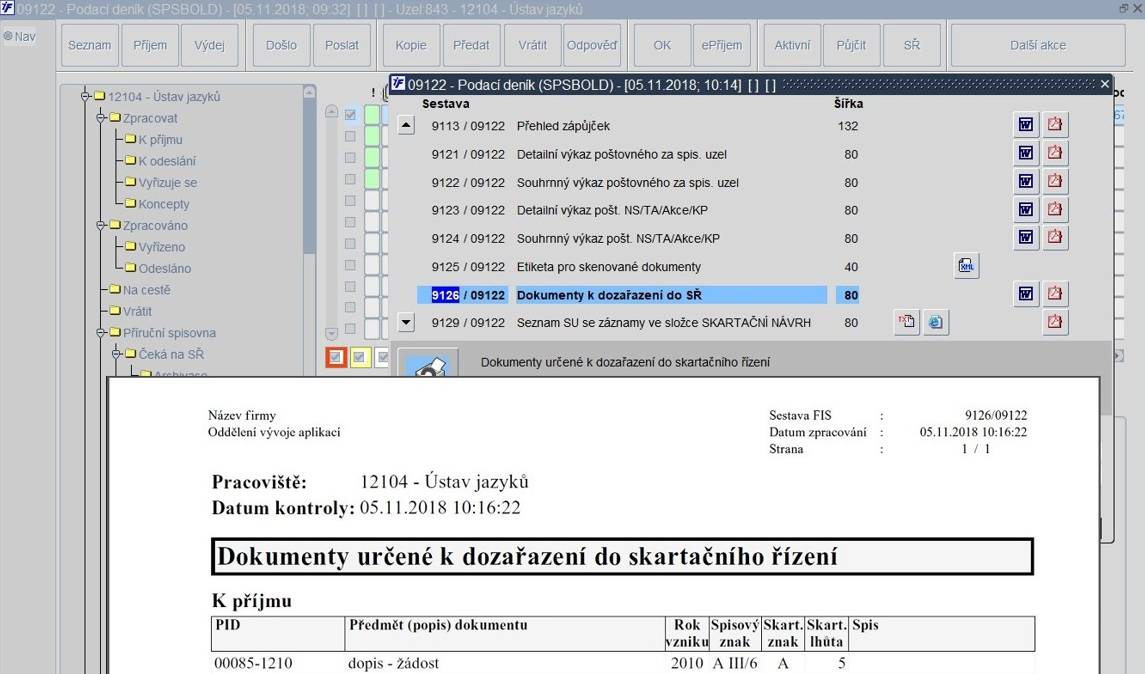Select the row Přehled zápůjček
This screenshot has width=1145, height=674.
[622, 126]
